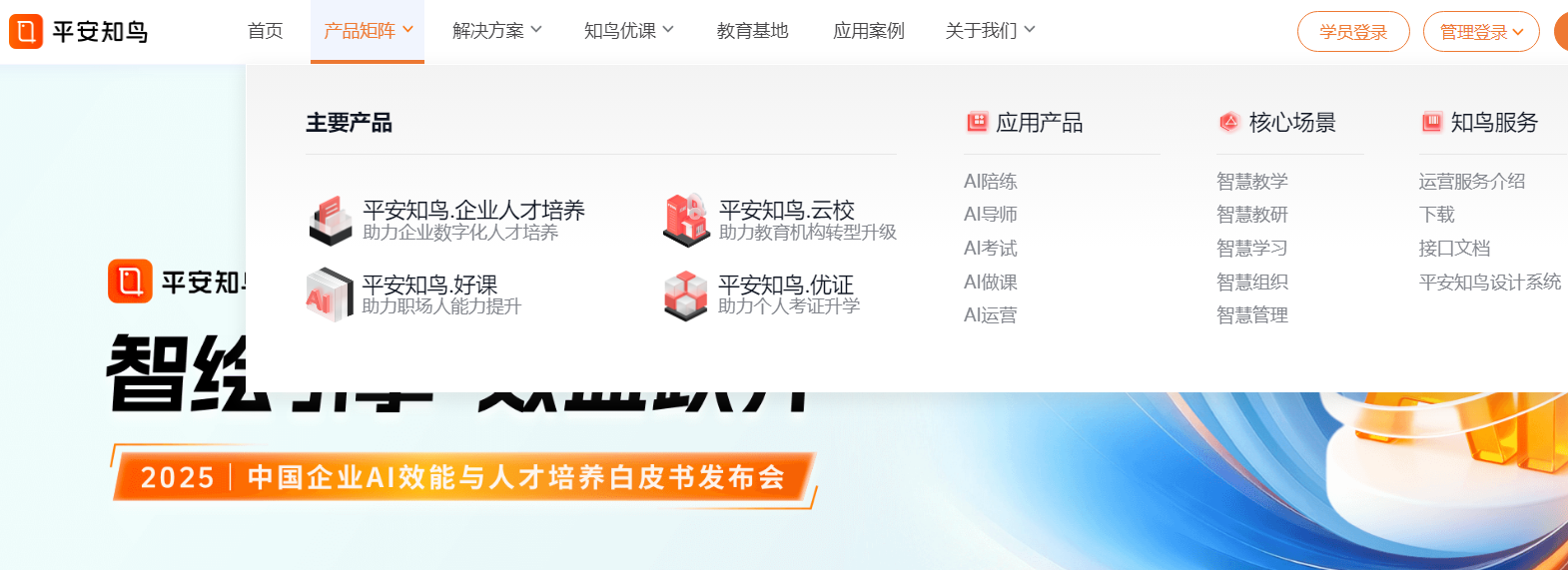The width and height of the screenshot is (1568, 570).
Task: Expand the 解决方案 dropdown arrow
Action: pos(536,30)
